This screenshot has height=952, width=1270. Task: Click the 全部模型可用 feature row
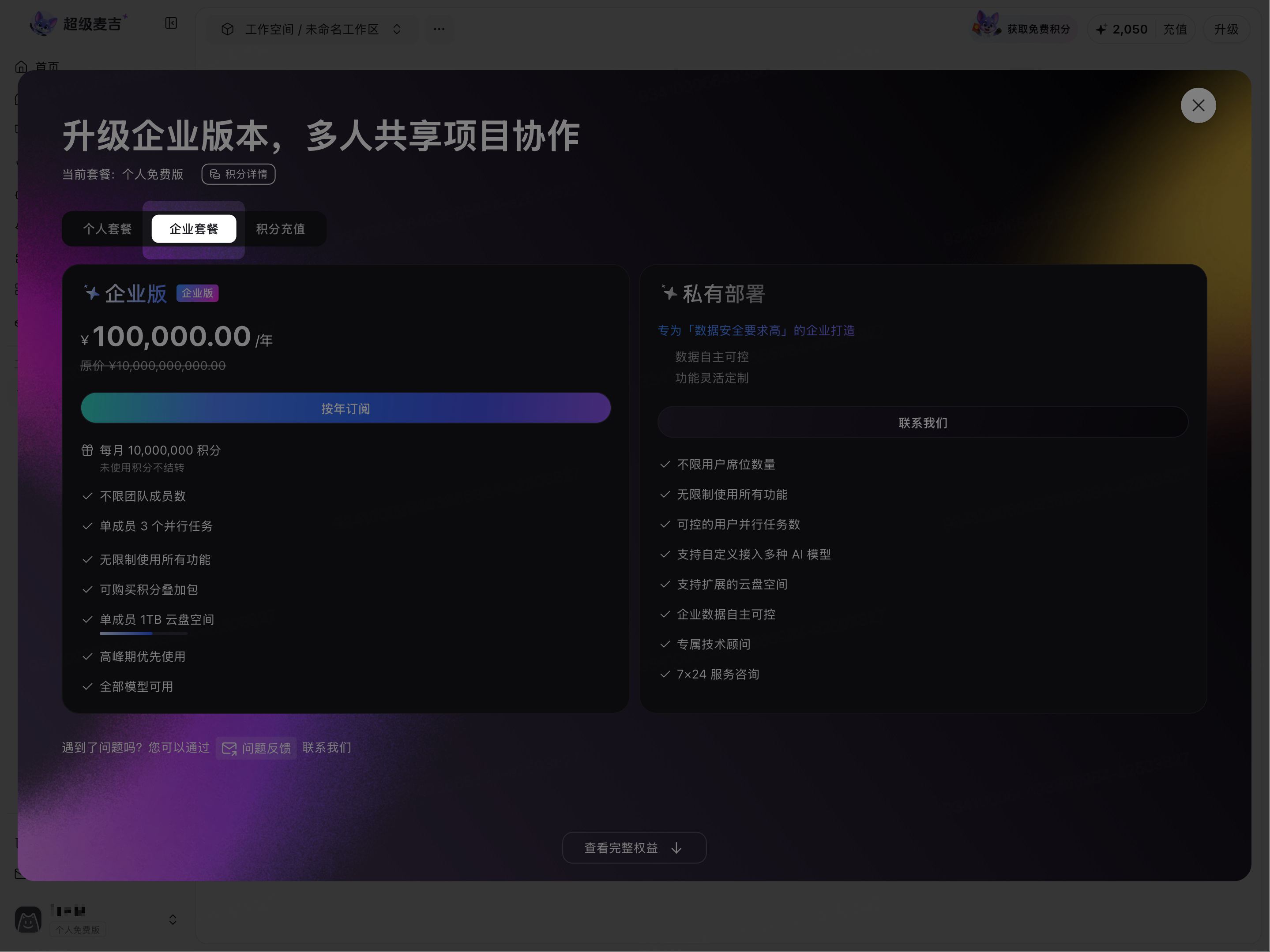[128, 686]
